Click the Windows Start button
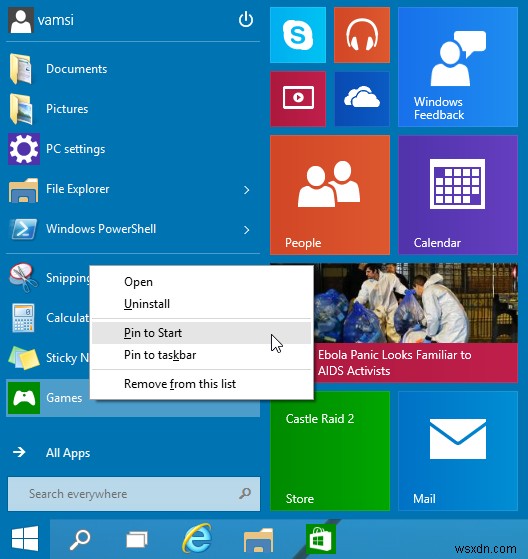Viewport: 528px width, 559px height. coord(25,538)
